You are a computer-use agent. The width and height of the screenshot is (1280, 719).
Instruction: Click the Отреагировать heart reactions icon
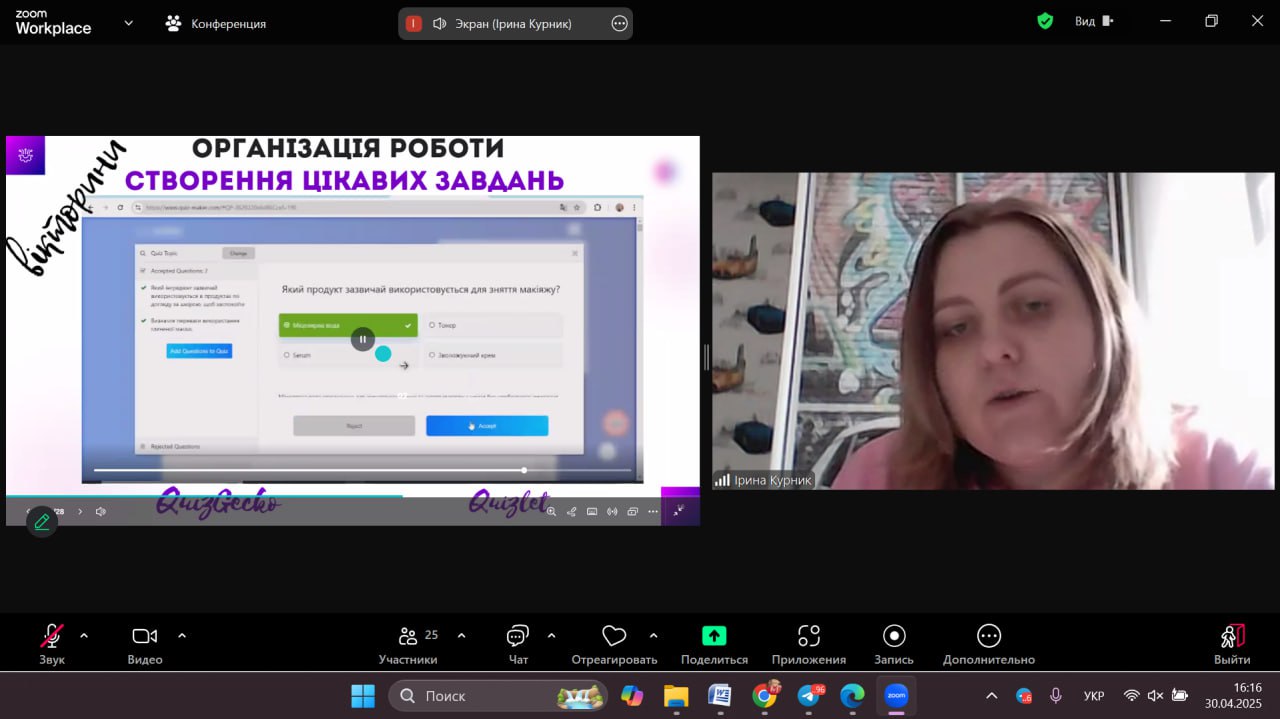pyautogui.click(x=614, y=637)
